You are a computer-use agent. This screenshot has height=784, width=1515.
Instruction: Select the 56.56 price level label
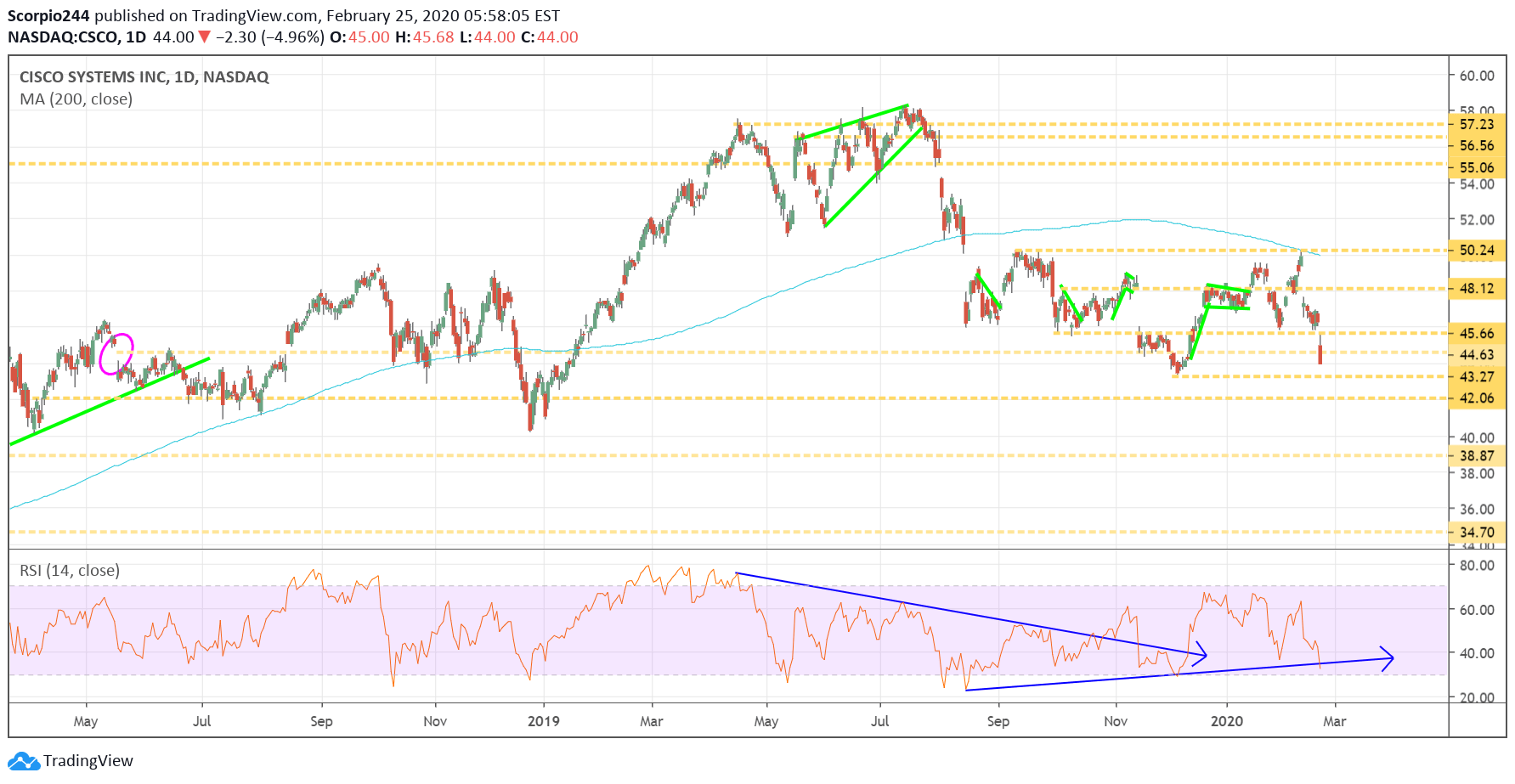pyautogui.click(x=1477, y=146)
